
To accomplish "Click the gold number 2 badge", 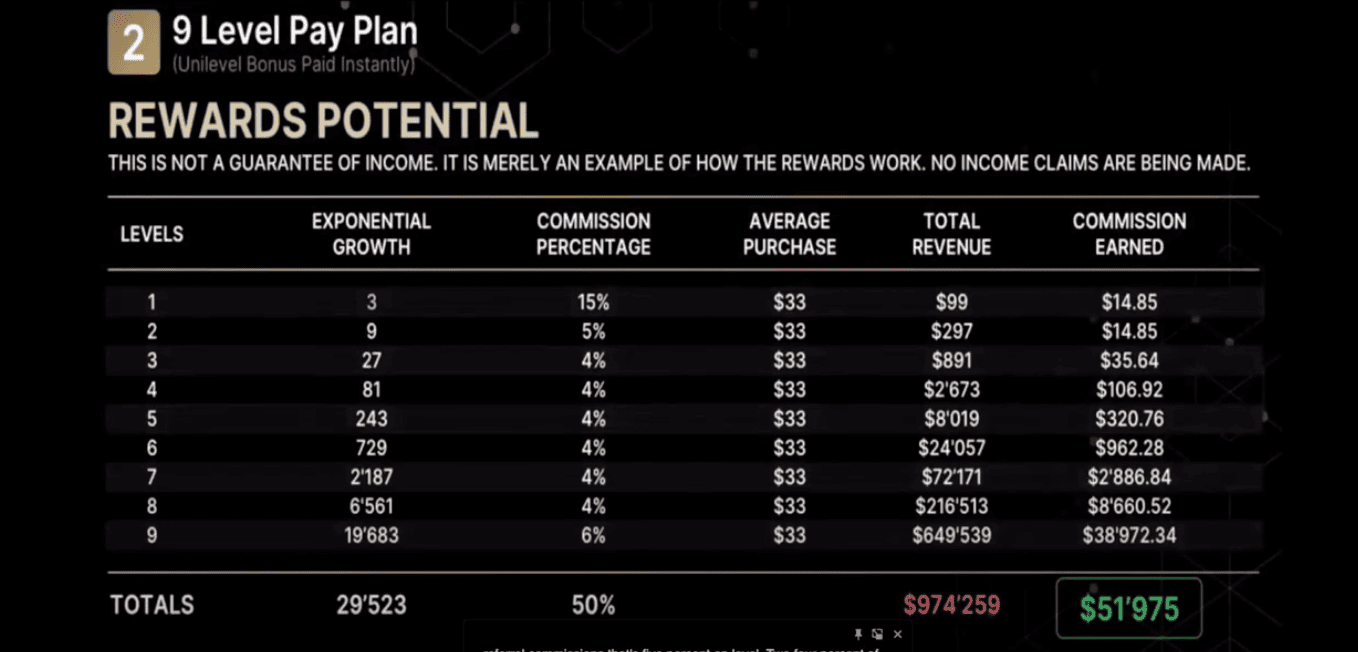I will click(133, 41).
